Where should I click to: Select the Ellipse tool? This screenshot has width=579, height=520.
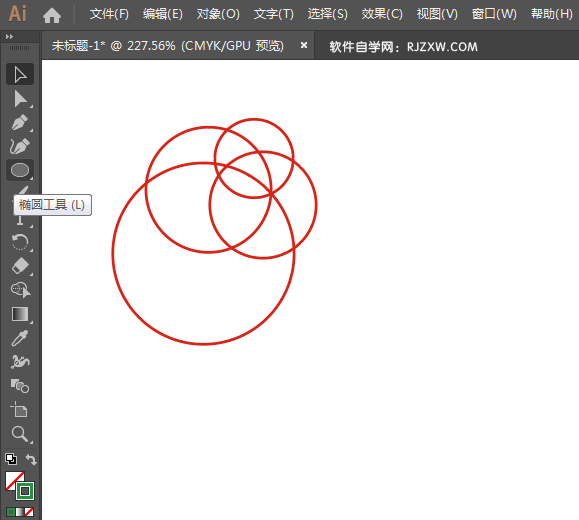(20, 170)
